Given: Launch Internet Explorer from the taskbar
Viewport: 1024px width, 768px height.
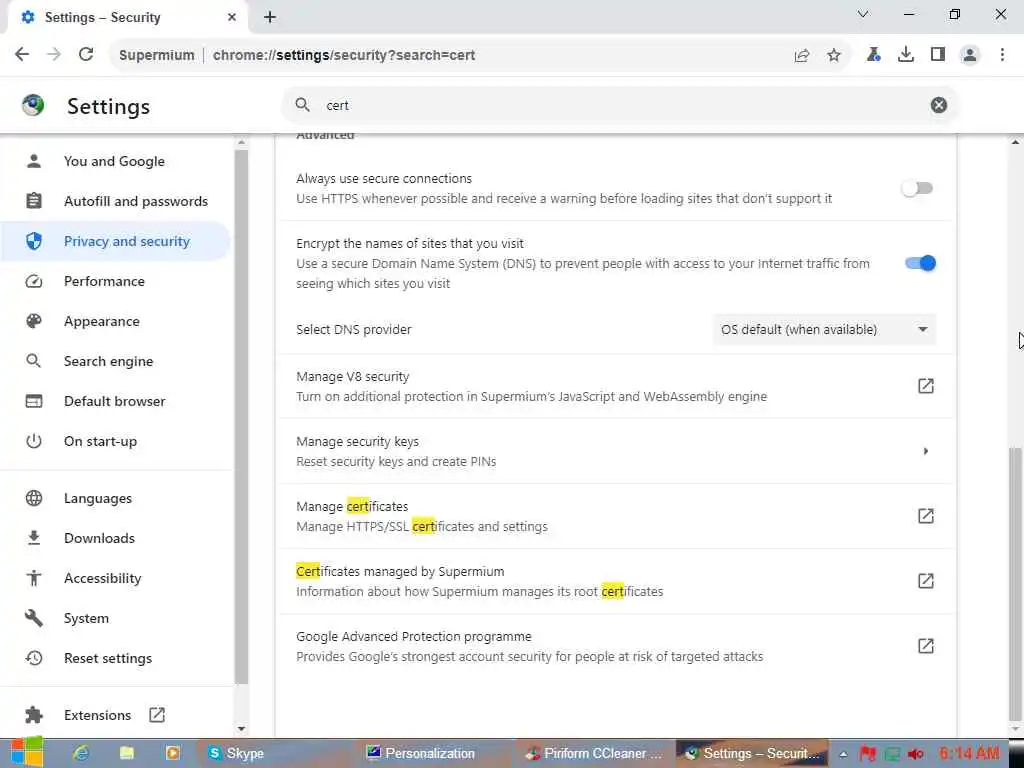Looking at the screenshot, I should click(x=81, y=753).
